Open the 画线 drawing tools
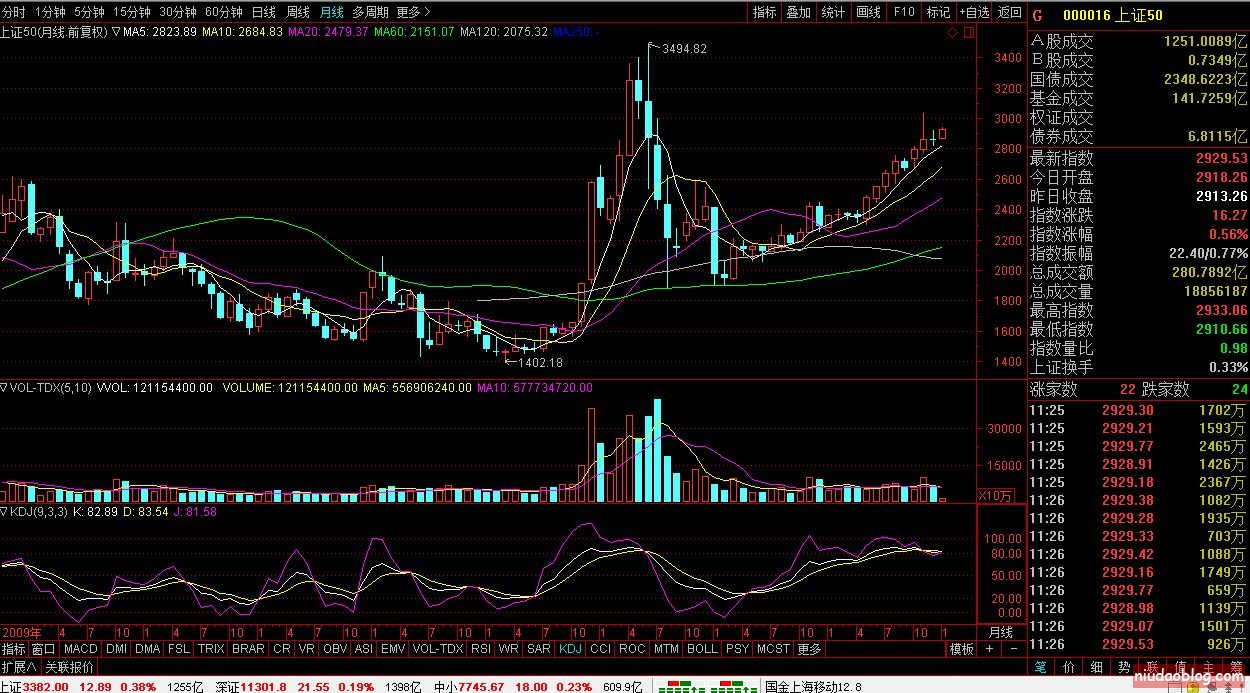 [x=868, y=12]
